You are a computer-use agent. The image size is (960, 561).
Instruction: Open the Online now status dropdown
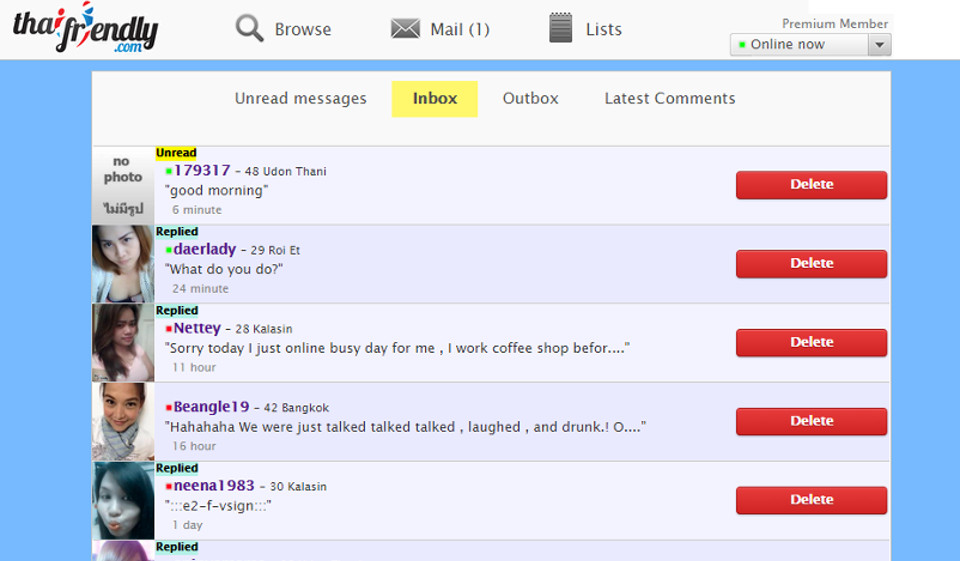(799, 45)
